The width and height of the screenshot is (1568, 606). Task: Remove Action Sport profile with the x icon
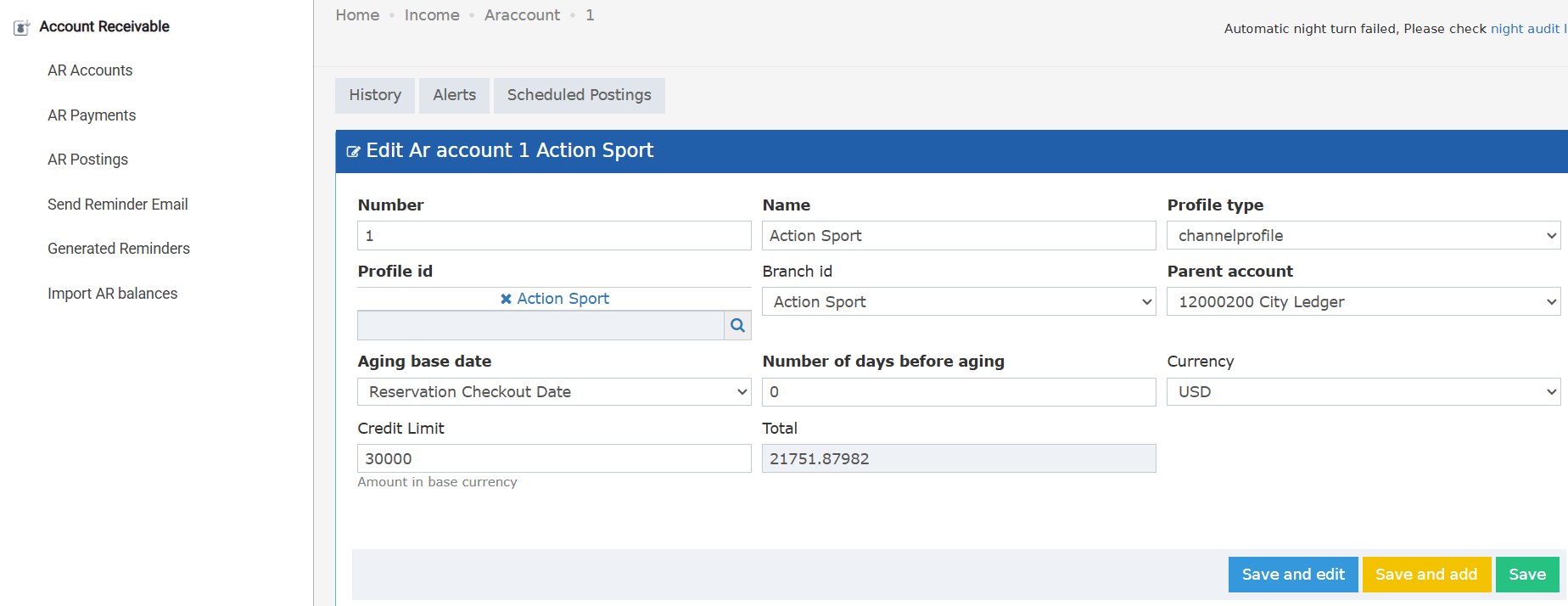506,299
